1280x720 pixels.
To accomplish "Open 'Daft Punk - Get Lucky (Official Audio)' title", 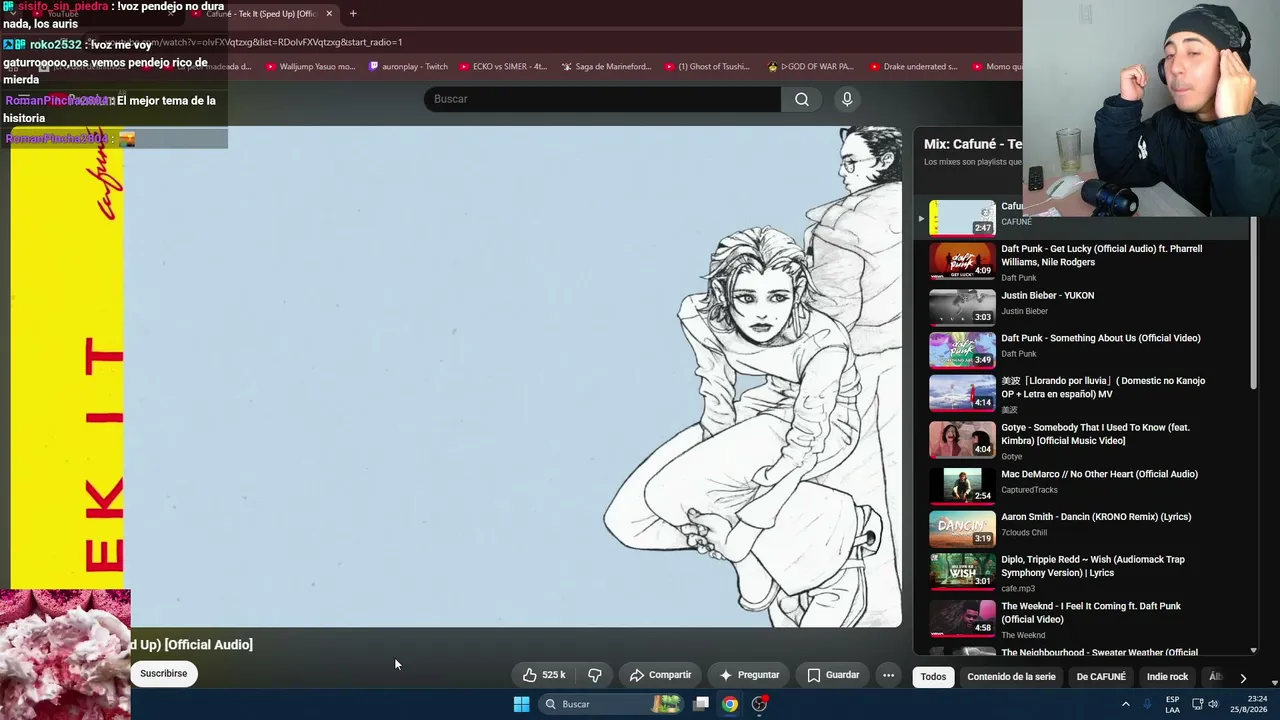I will (x=1101, y=256).
